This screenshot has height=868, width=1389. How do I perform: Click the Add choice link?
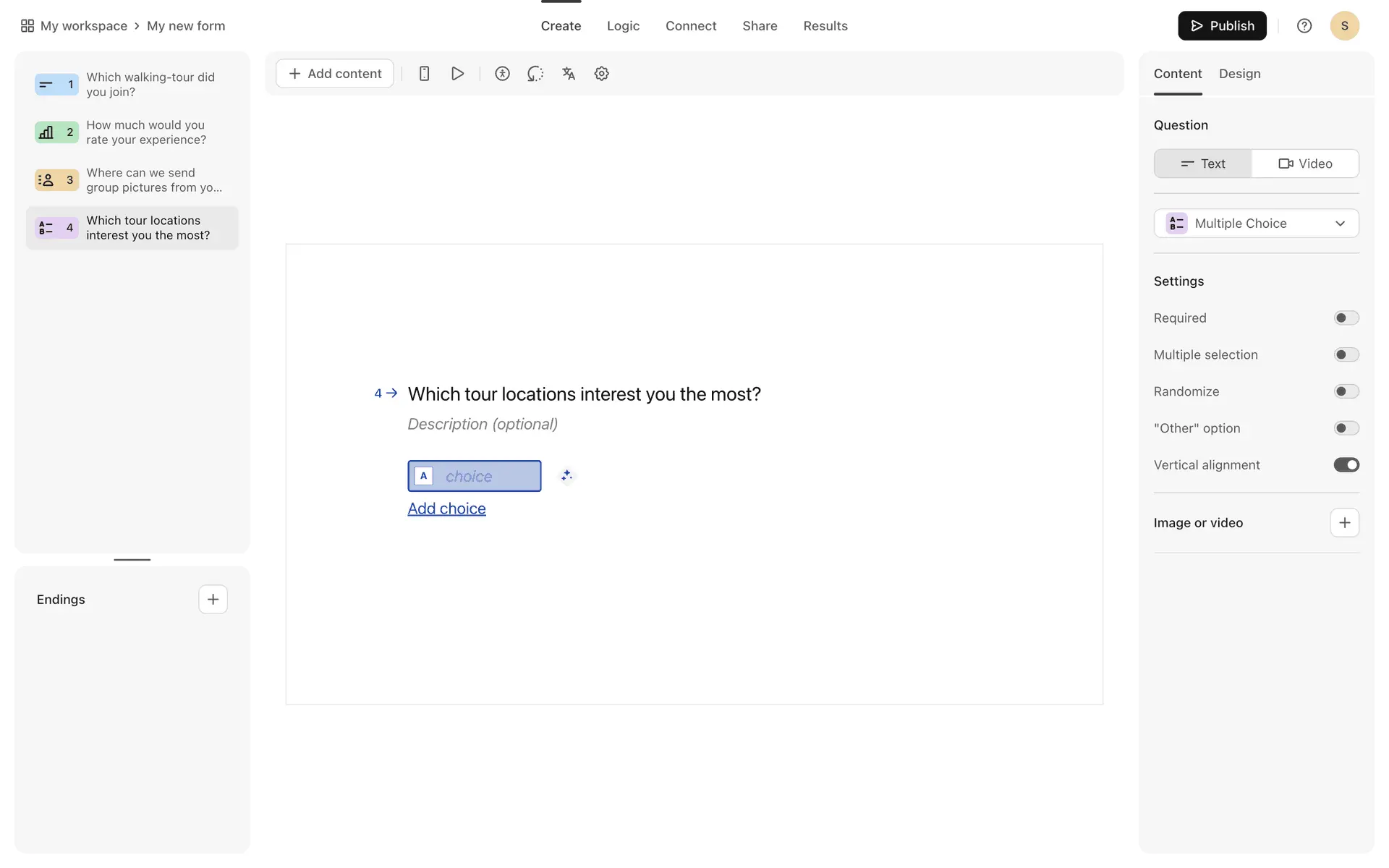coord(446,509)
